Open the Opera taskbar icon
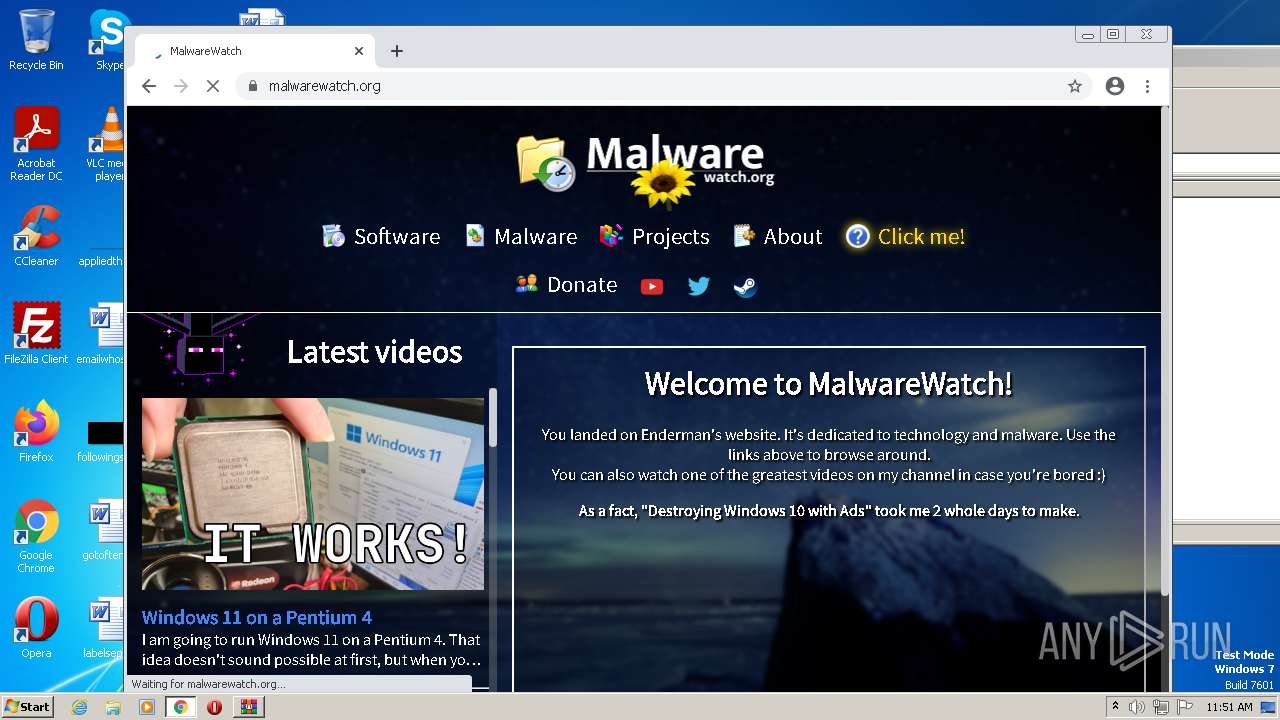 tap(214, 707)
